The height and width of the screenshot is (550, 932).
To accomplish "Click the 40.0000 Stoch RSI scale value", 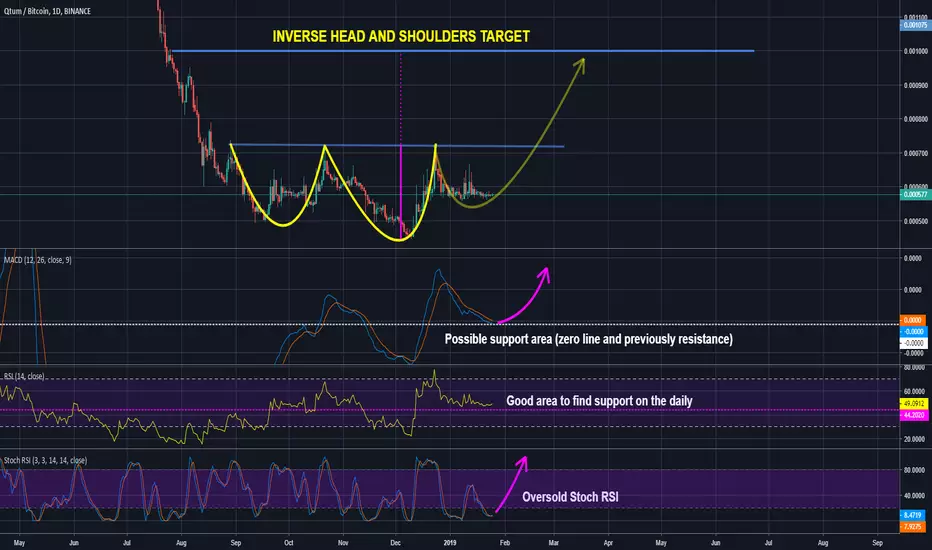I will [x=914, y=495].
